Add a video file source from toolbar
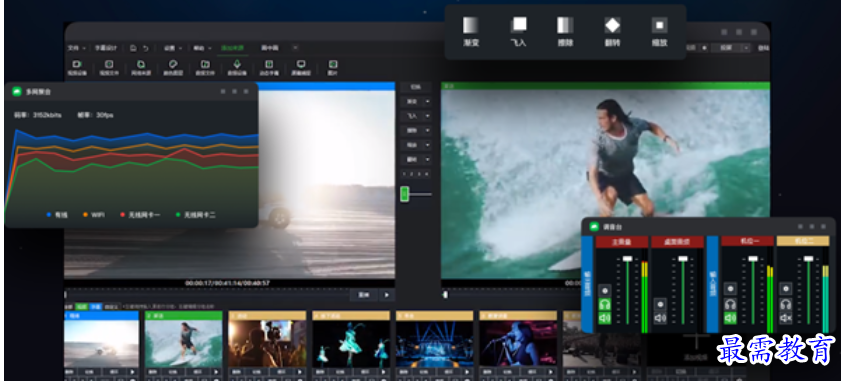 (x=109, y=64)
